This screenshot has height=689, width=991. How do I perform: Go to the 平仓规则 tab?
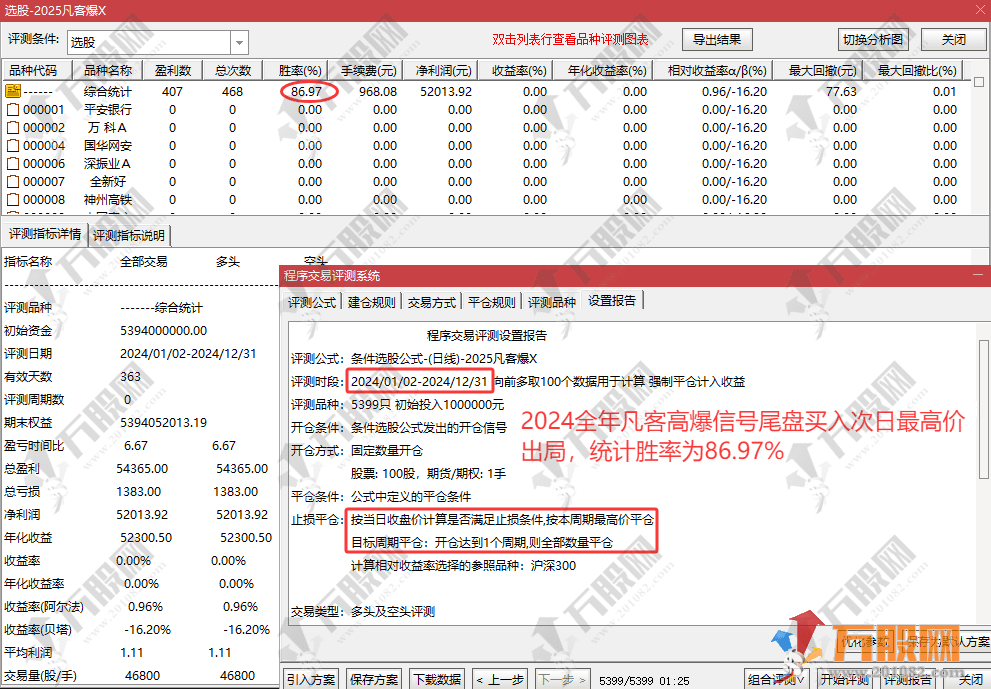click(x=492, y=302)
